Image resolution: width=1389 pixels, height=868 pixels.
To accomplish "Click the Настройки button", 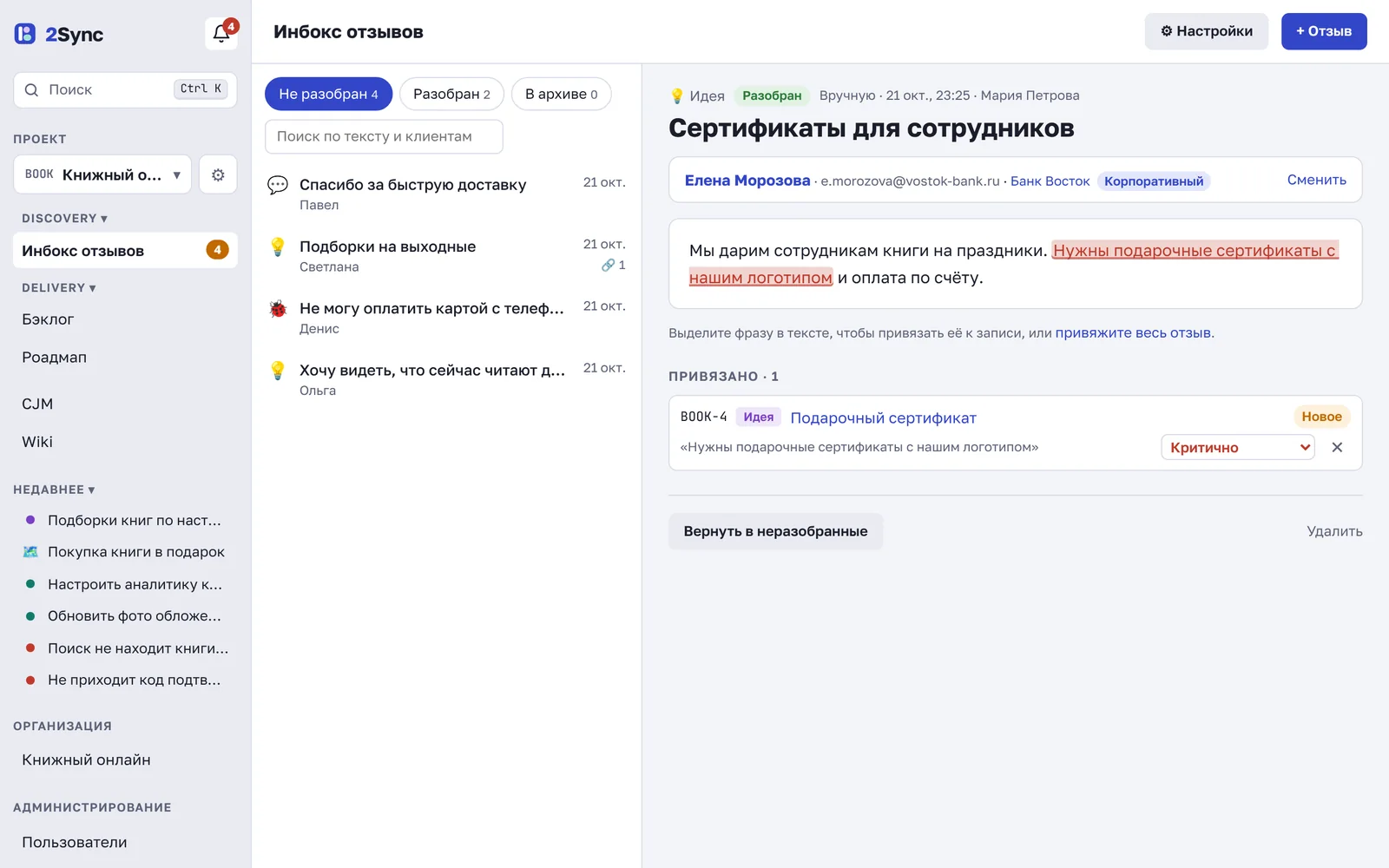I will pos(1207,31).
